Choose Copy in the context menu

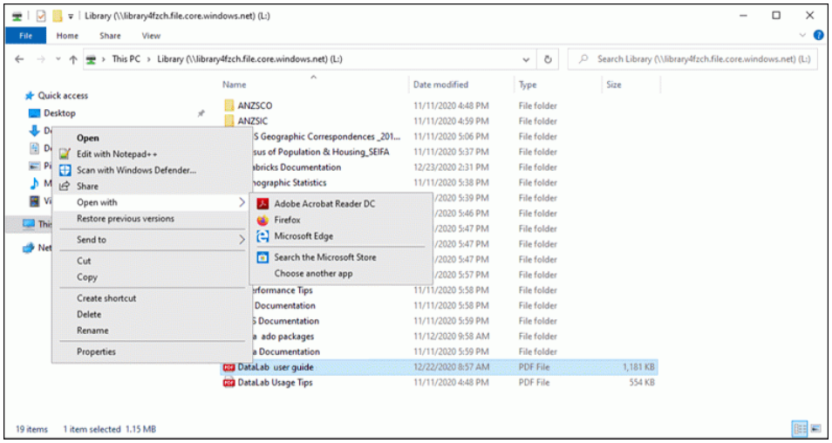tap(87, 277)
